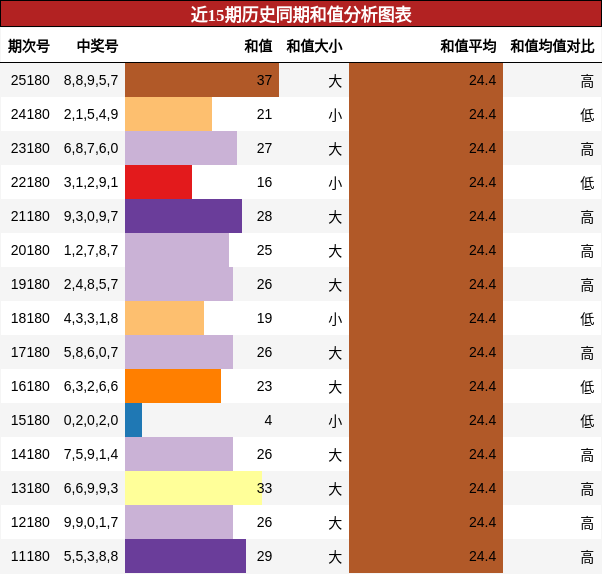The height and width of the screenshot is (574, 602).
Task: Click the 和值大小 column header
Action: click(314, 46)
